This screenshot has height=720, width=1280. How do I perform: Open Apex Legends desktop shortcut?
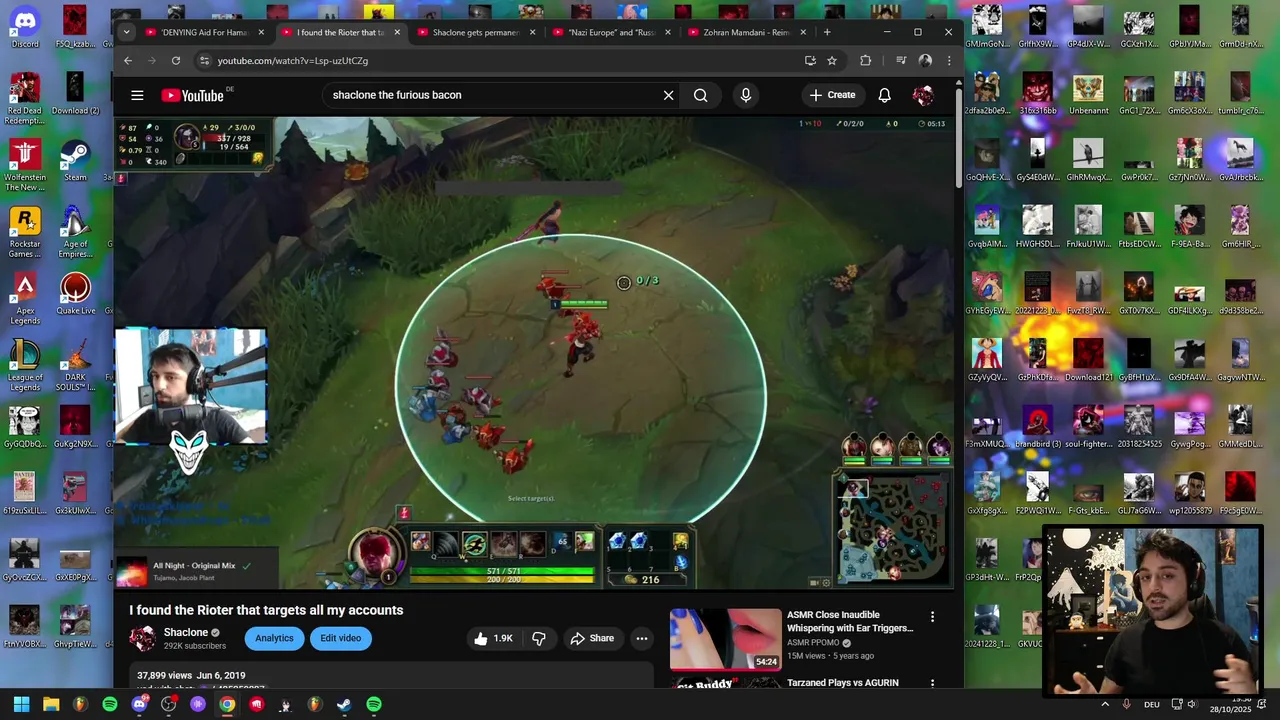coord(25,300)
